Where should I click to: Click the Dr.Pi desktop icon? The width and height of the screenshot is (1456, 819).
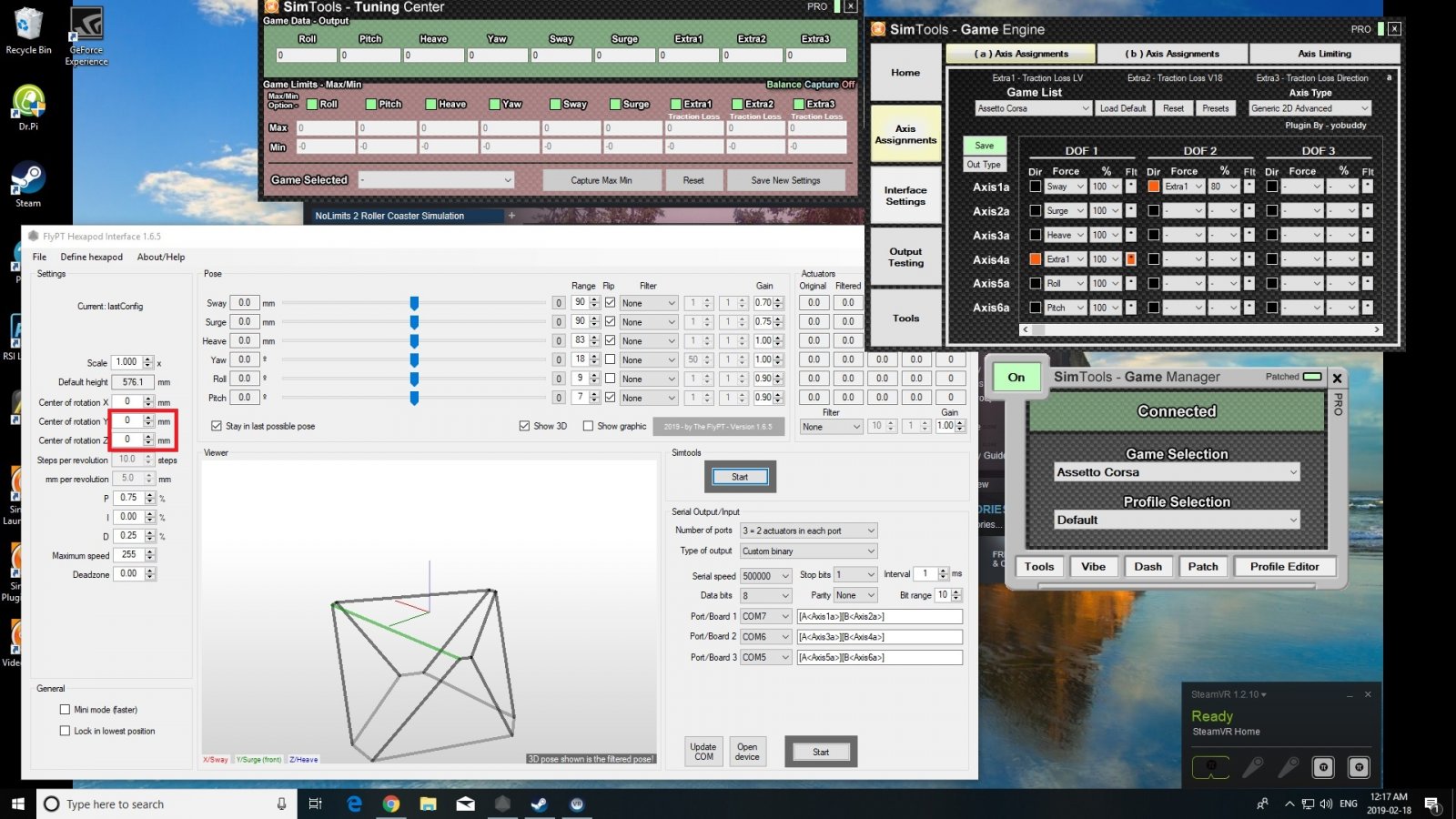point(28,105)
